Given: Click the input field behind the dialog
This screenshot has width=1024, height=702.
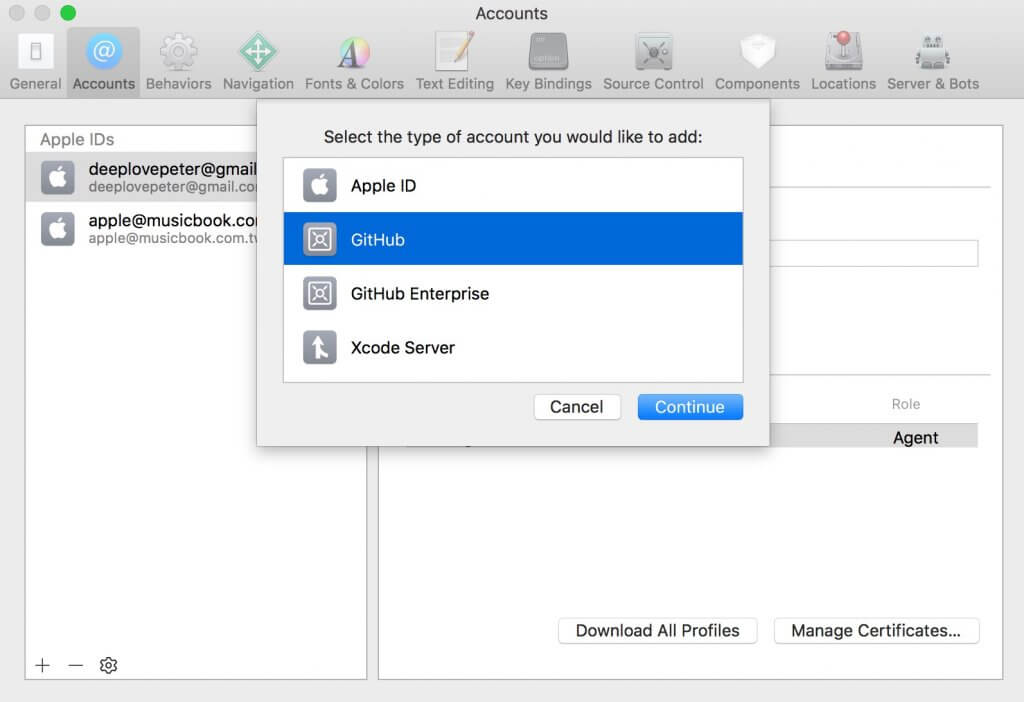Looking at the screenshot, I should (873, 253).
